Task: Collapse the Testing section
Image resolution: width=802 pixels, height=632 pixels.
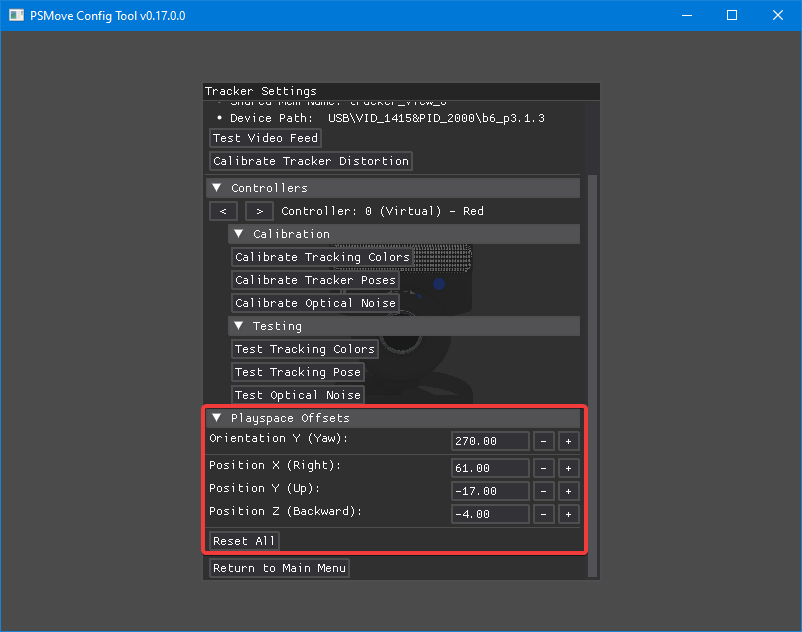Action: point(404,326)
